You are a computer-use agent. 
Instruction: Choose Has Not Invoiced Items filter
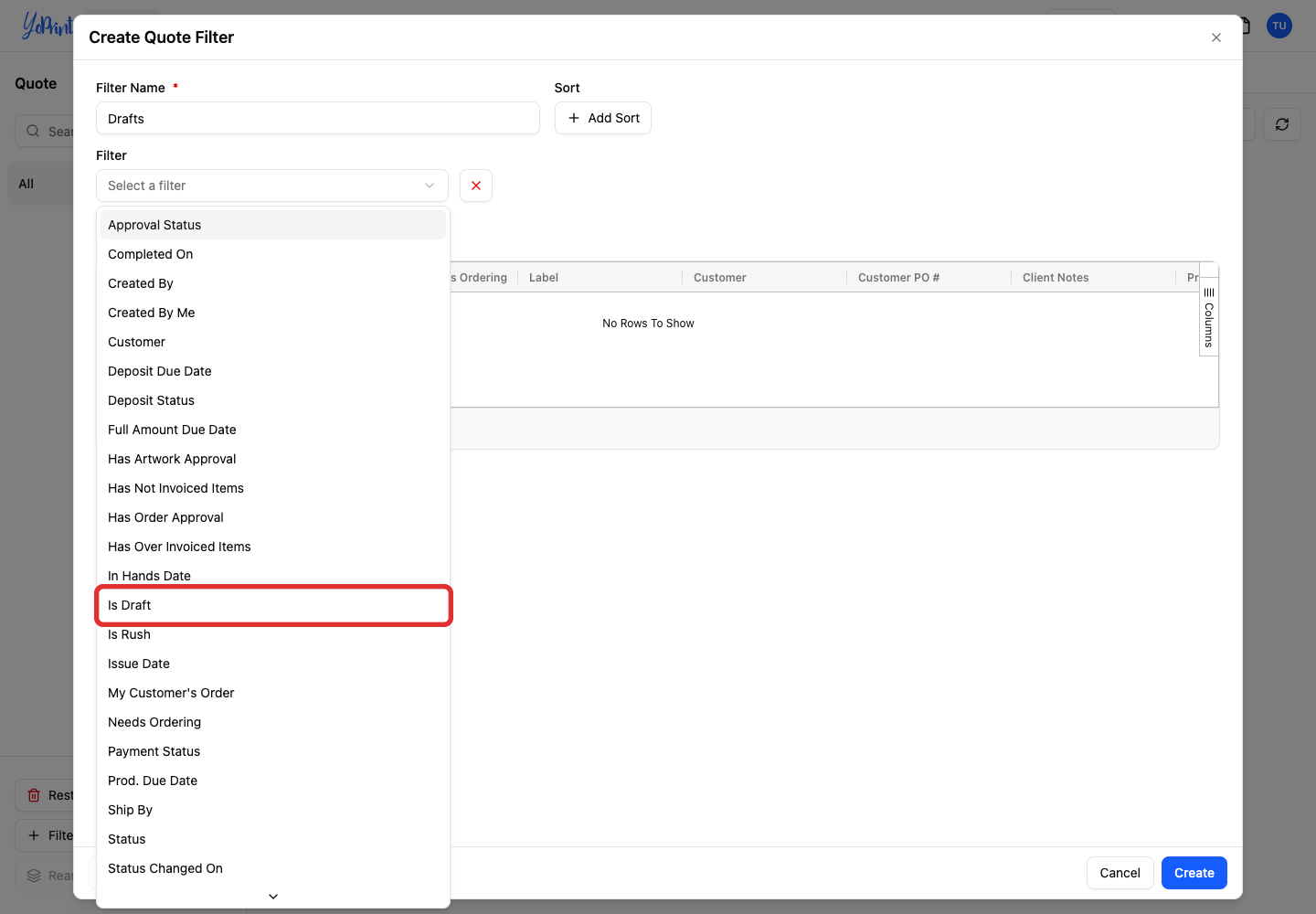[x=273, y=488]
